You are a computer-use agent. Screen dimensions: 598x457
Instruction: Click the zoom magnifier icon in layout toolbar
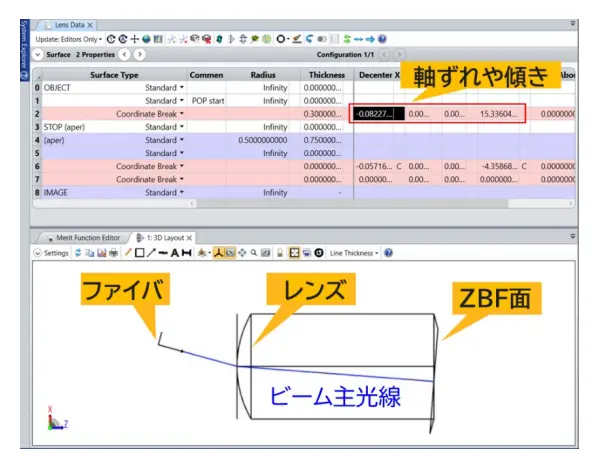[254, 253]
